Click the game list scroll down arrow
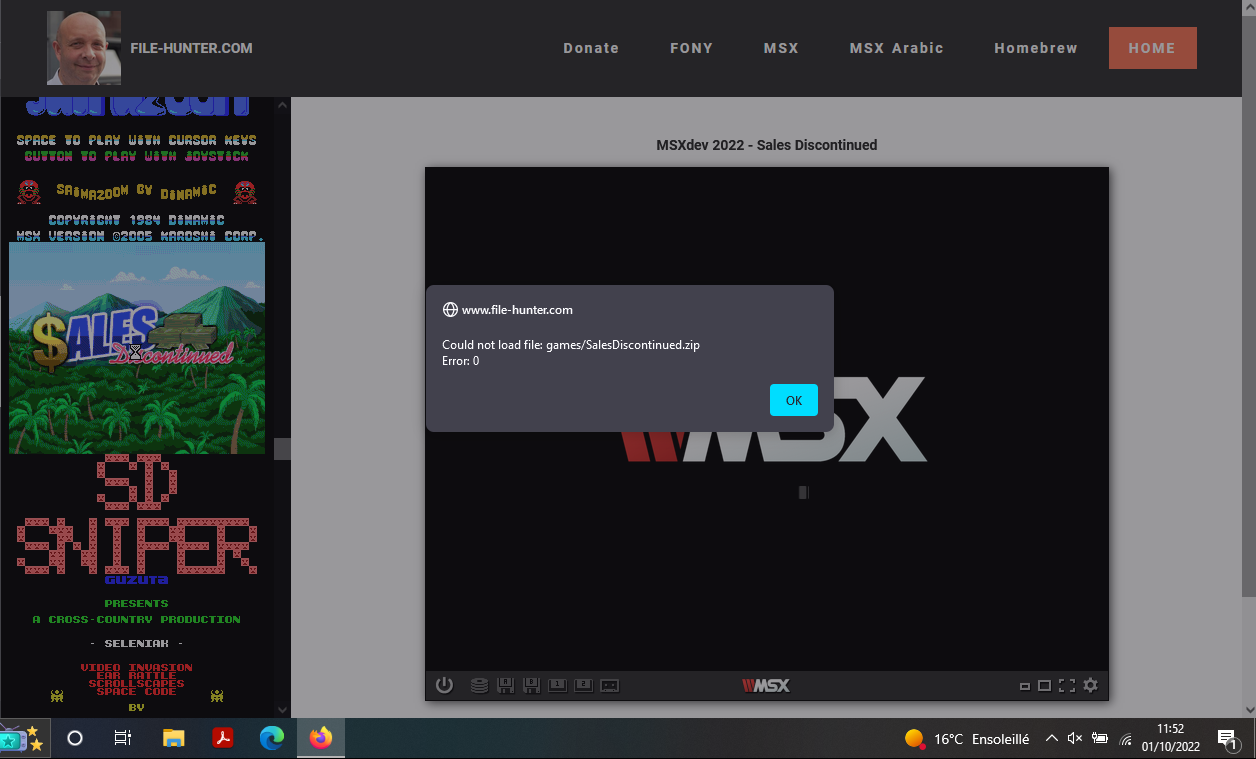The height and width of the screenshot is (759, 1256). [282, 709]
